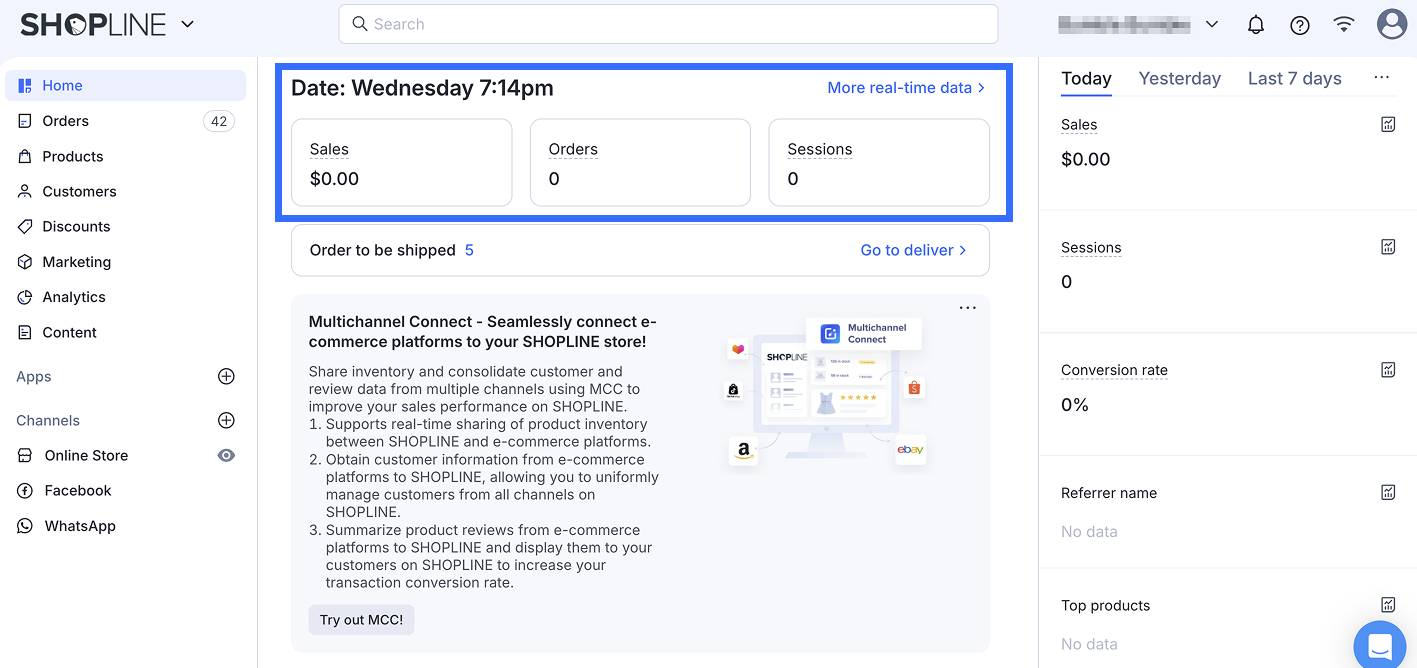Switch to the Yesterday tab
The width and height of the screenshot is (1417, 668).
(1180, 79)
